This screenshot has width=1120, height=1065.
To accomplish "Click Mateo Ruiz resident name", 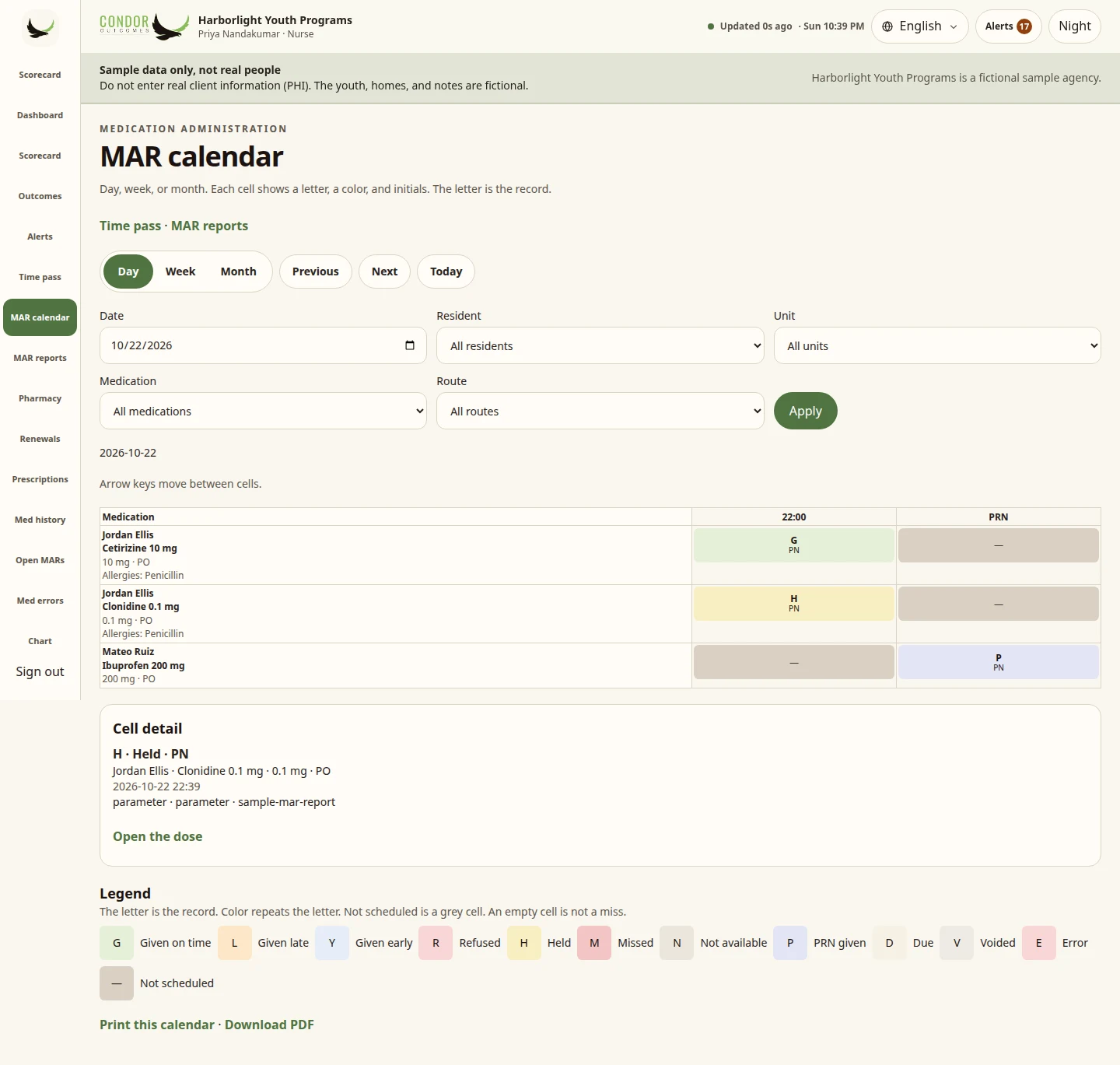I will coord(128,652).
